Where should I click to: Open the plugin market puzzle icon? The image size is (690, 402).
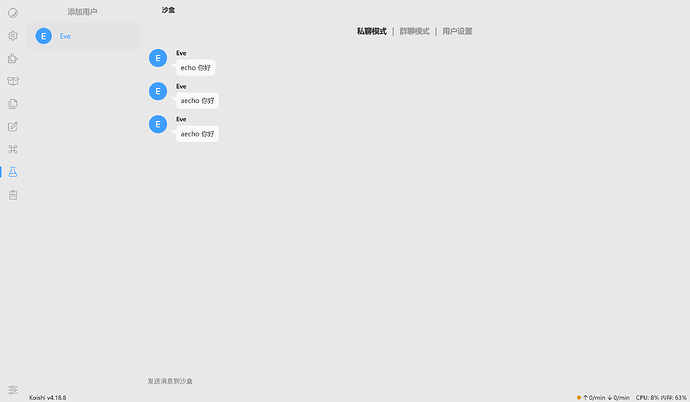[13, 58]
